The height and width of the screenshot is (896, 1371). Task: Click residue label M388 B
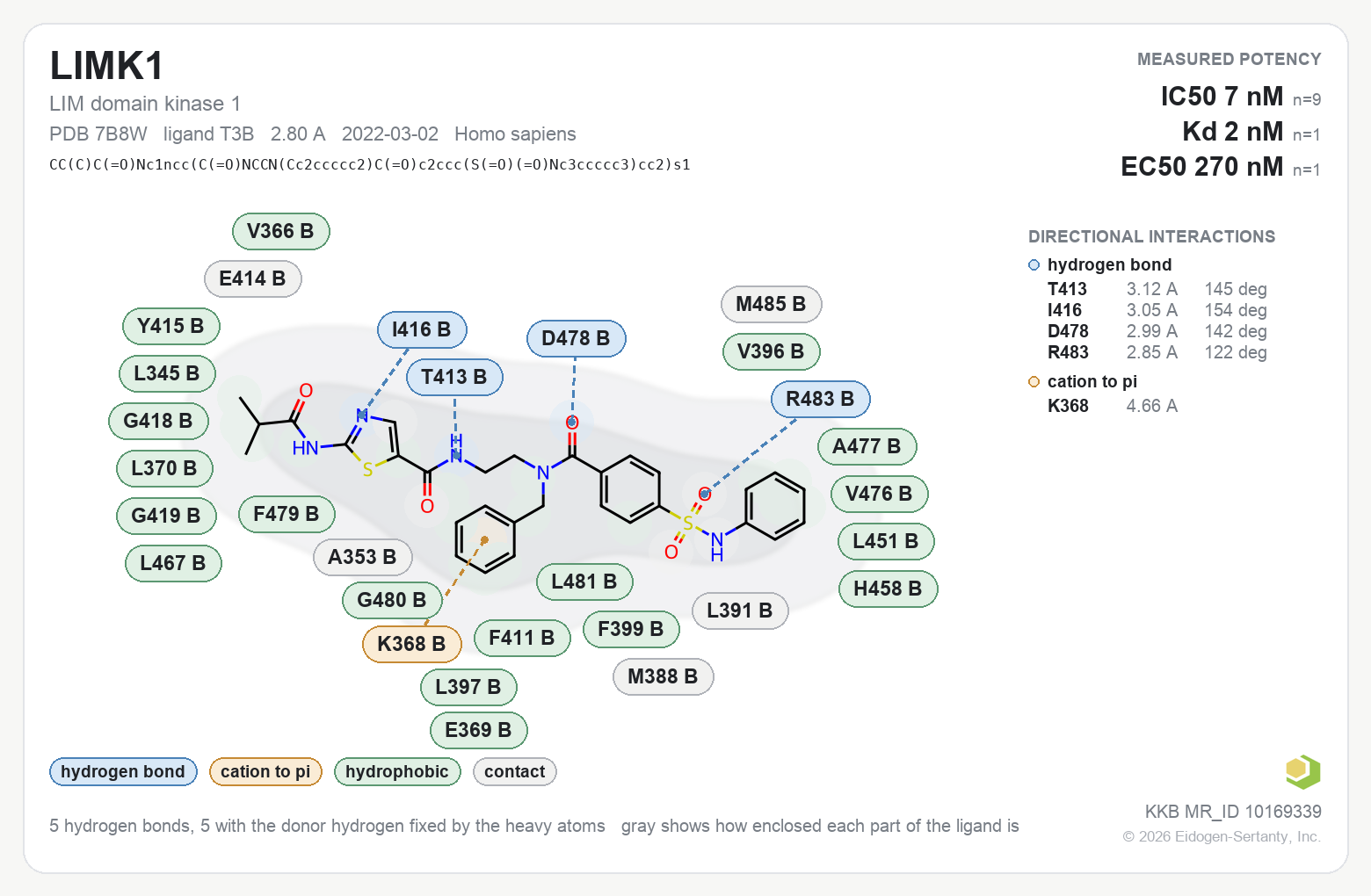coord(663,677)
